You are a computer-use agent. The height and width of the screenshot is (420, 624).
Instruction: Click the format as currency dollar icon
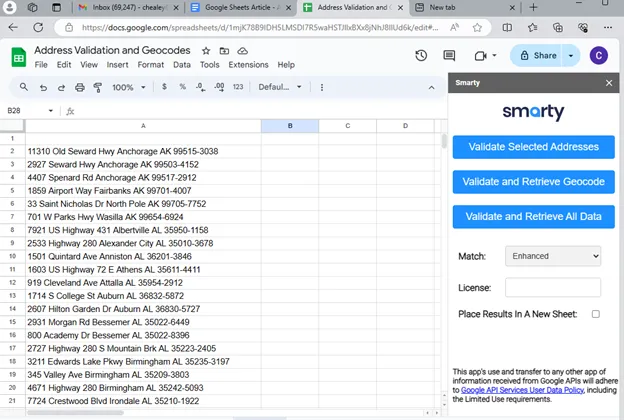coord(165,87)
